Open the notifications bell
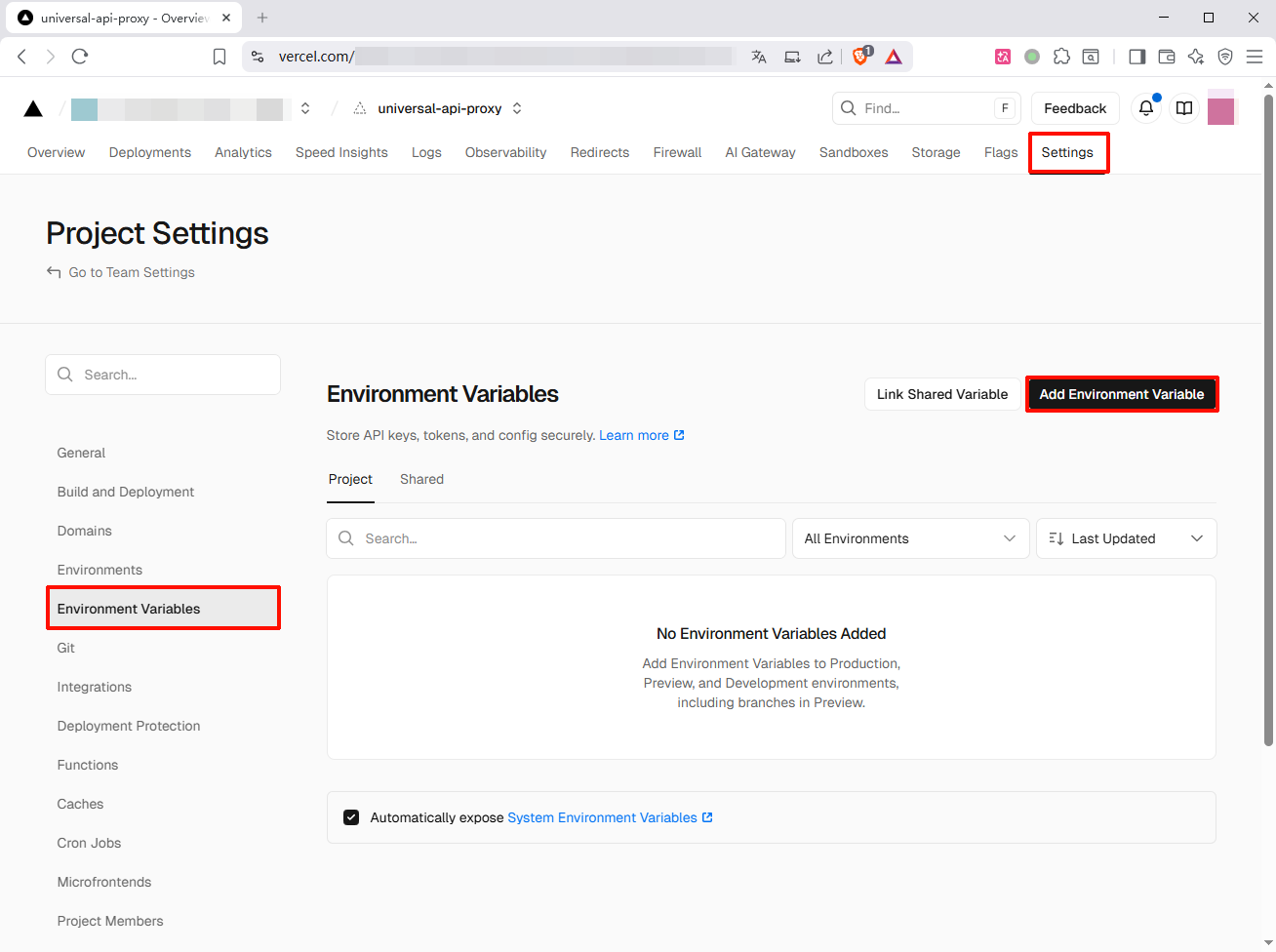The width and height of the screenshot is (1276, 952). point(1146,108)
